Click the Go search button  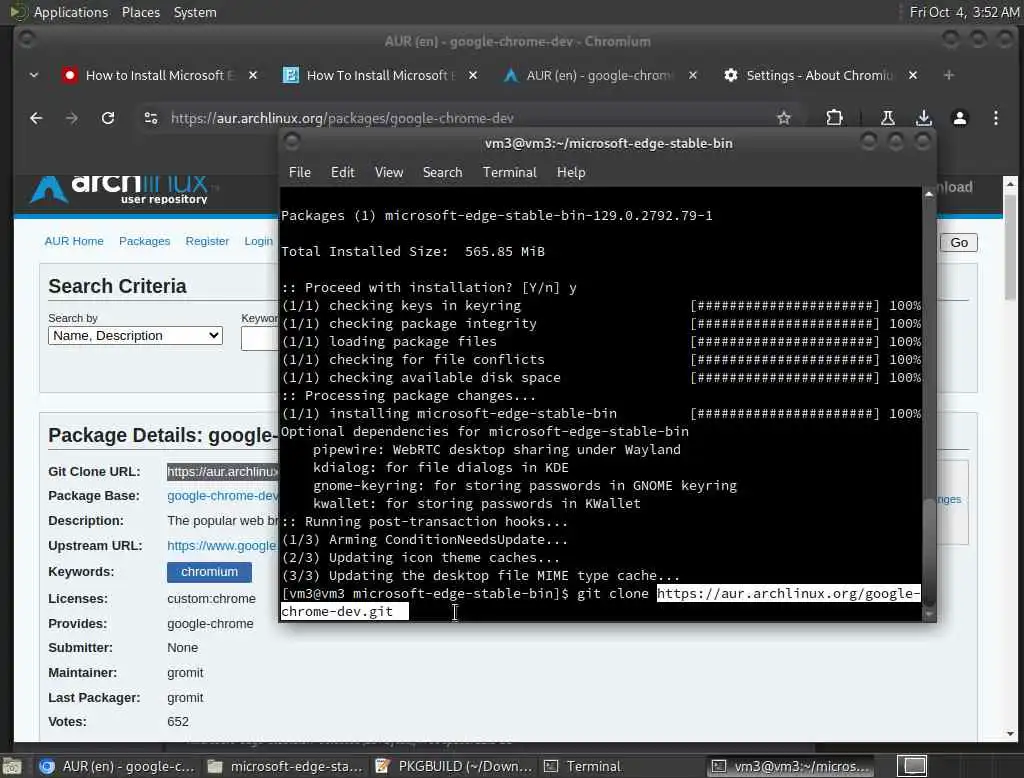point(959,243)
